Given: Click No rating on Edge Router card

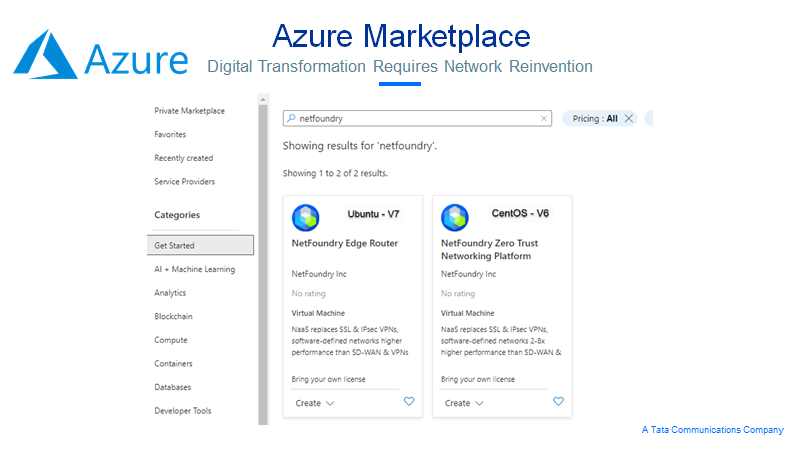Looking at the screenshot, I should tap(308, 293).
